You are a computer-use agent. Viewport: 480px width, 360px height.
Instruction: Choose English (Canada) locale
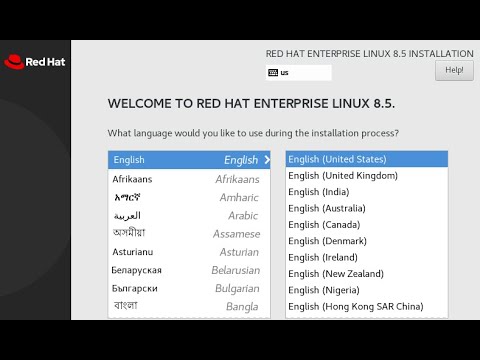pyautogui.click(x=367, y=224)
